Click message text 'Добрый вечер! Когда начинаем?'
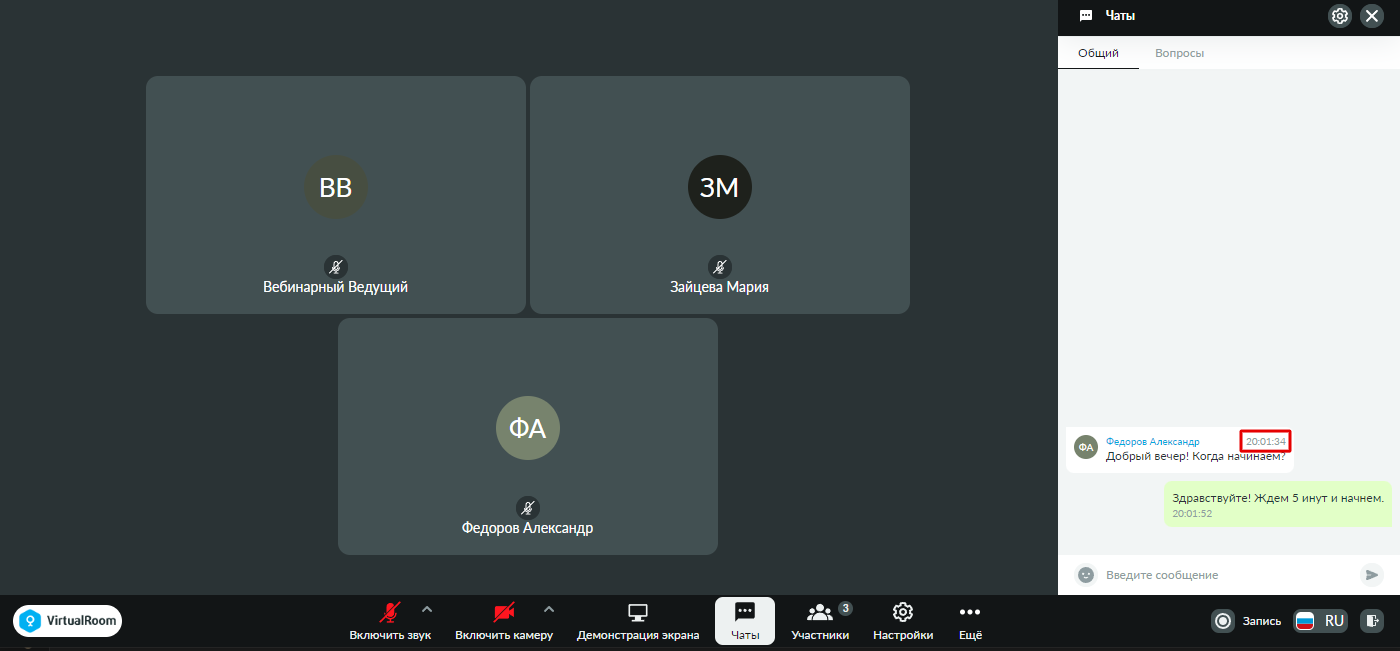The height and width of the screenshot is (651, 1400). (1196, 457)
